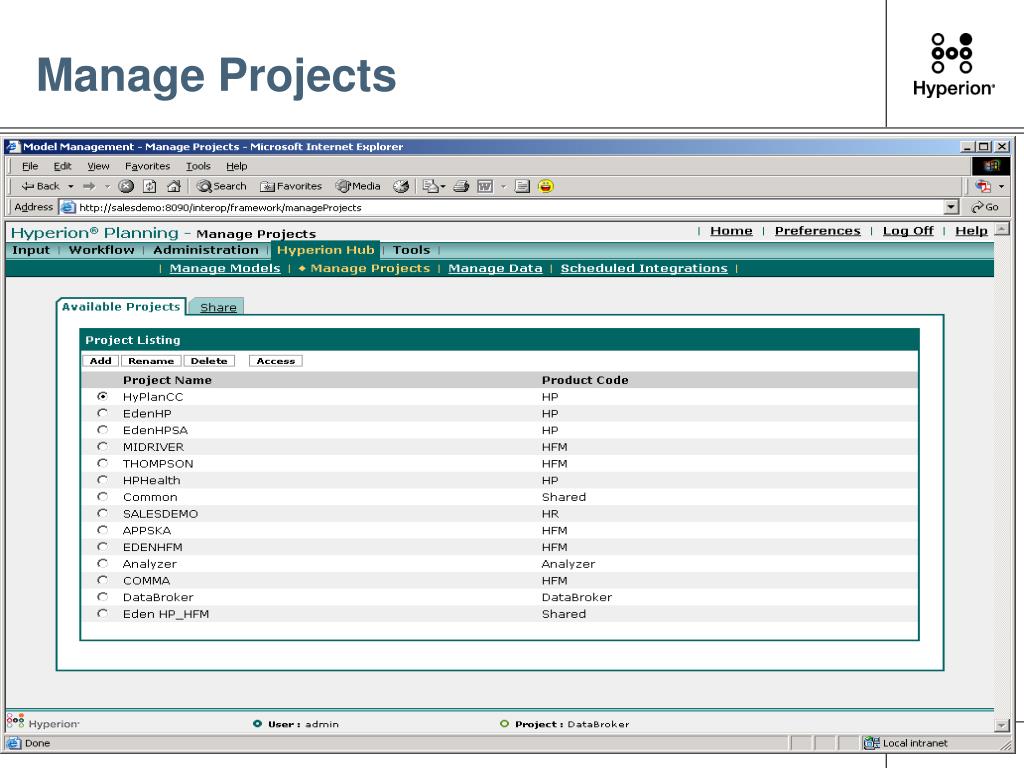Open the Administration navigation tab

[x=206, y=250]
